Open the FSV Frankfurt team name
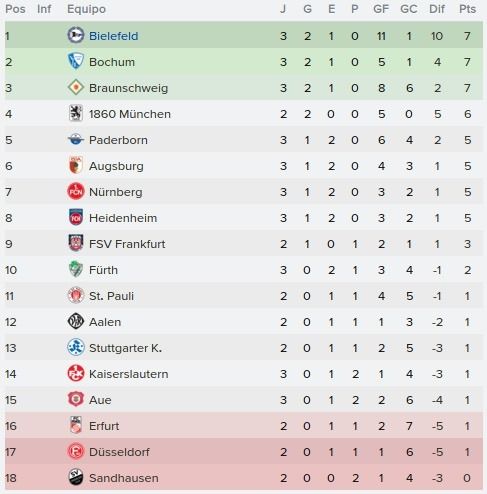Image resolution: width=487 pixels, height=494 pixels. tap(127, 244)
